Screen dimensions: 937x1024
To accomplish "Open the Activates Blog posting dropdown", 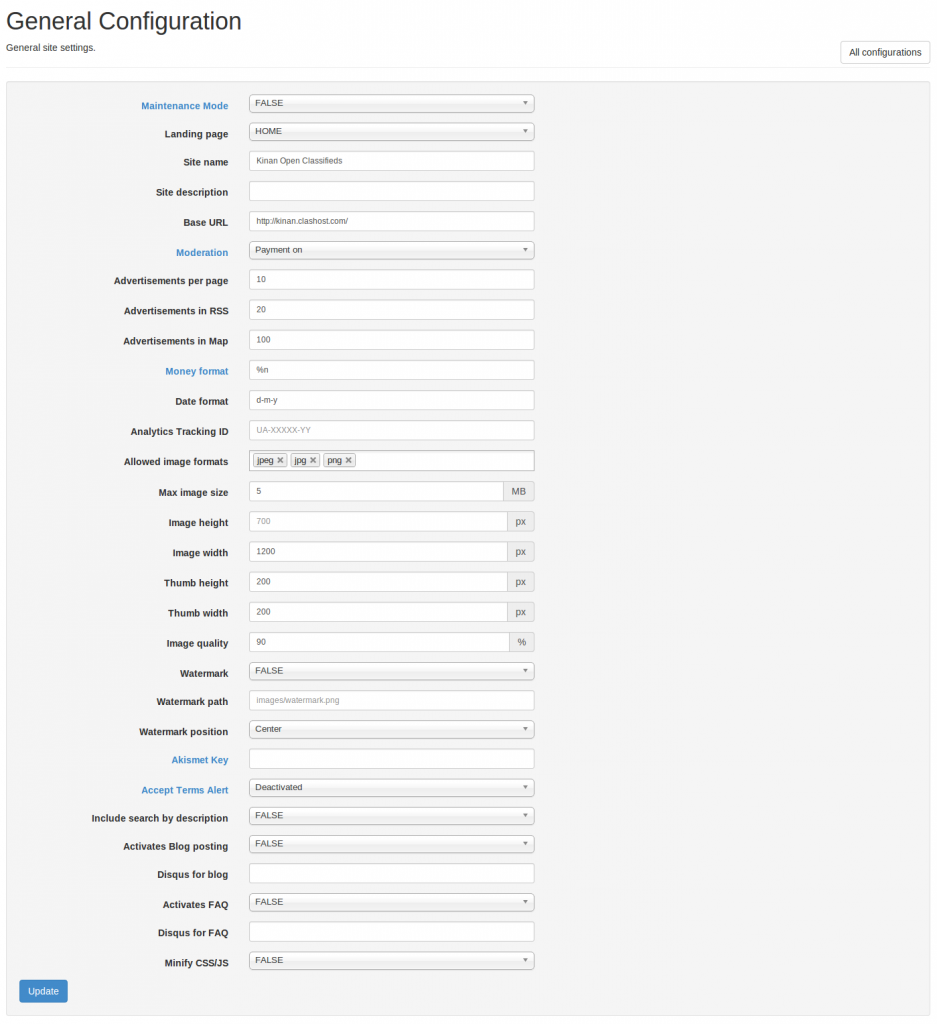I will tap(391, 844).
